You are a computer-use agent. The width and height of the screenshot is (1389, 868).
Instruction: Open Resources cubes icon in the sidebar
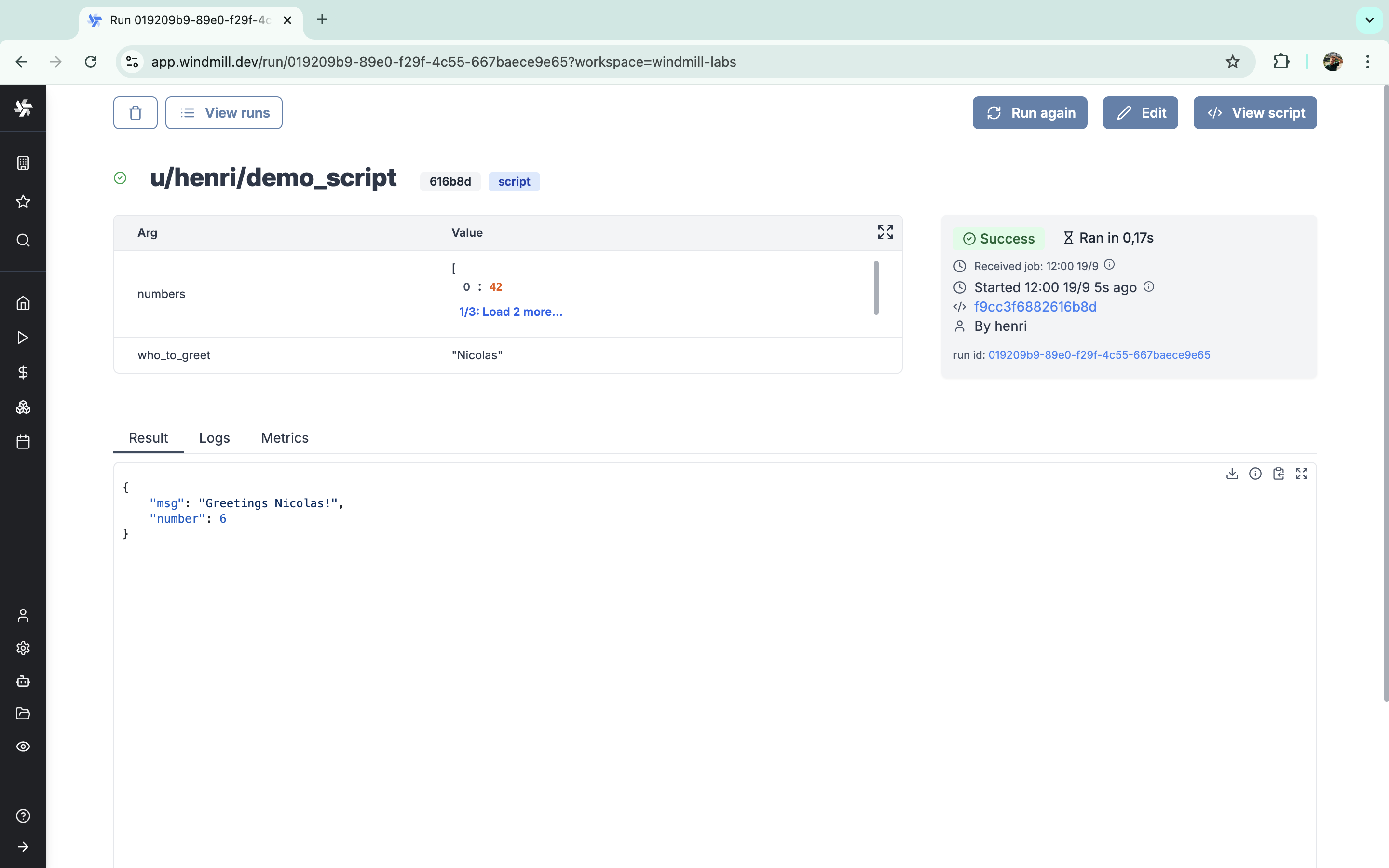[23, 407]
